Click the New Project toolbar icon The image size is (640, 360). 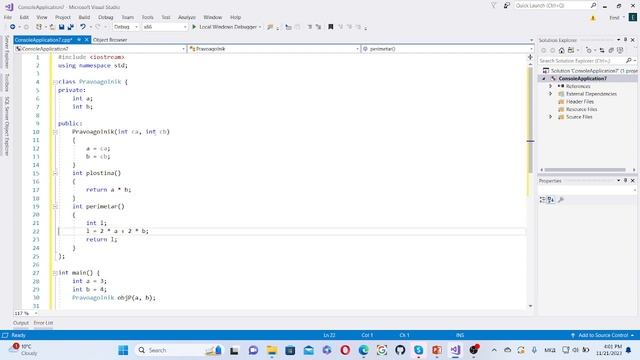[x=39, y=27]
